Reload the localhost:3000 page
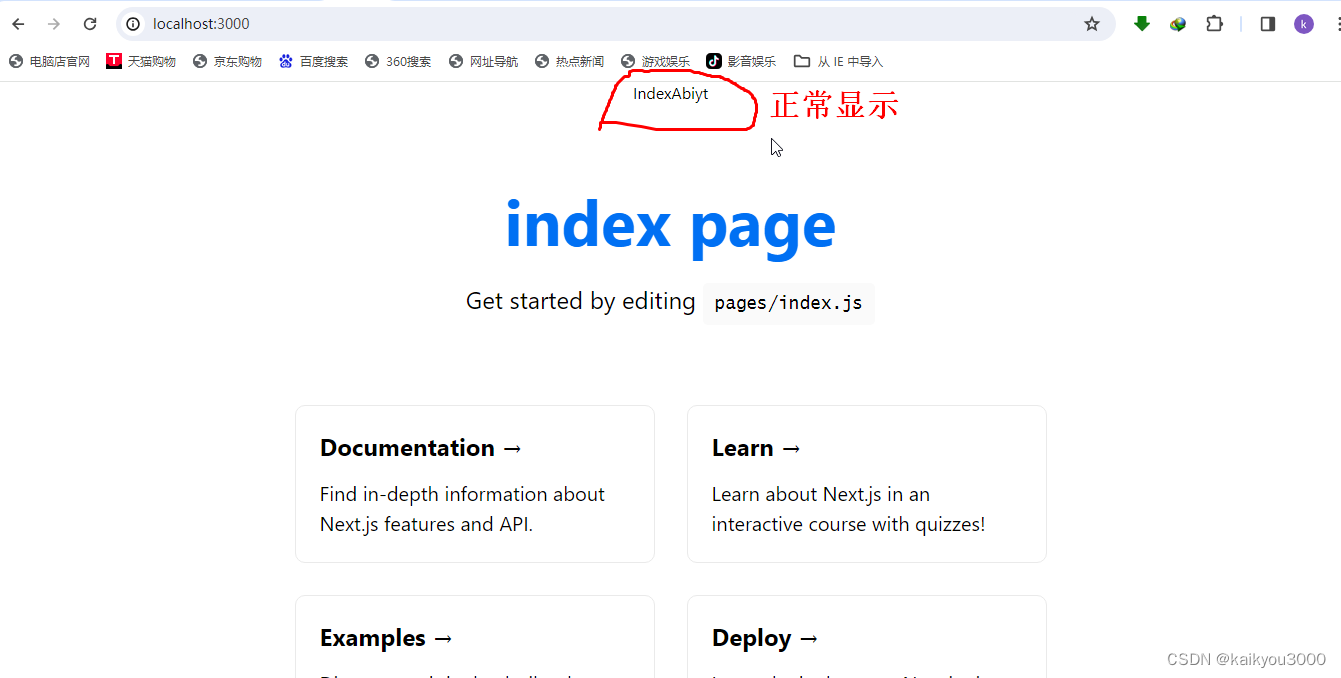The height and width of the screenshot is (678, 1341). click(90, 23)
